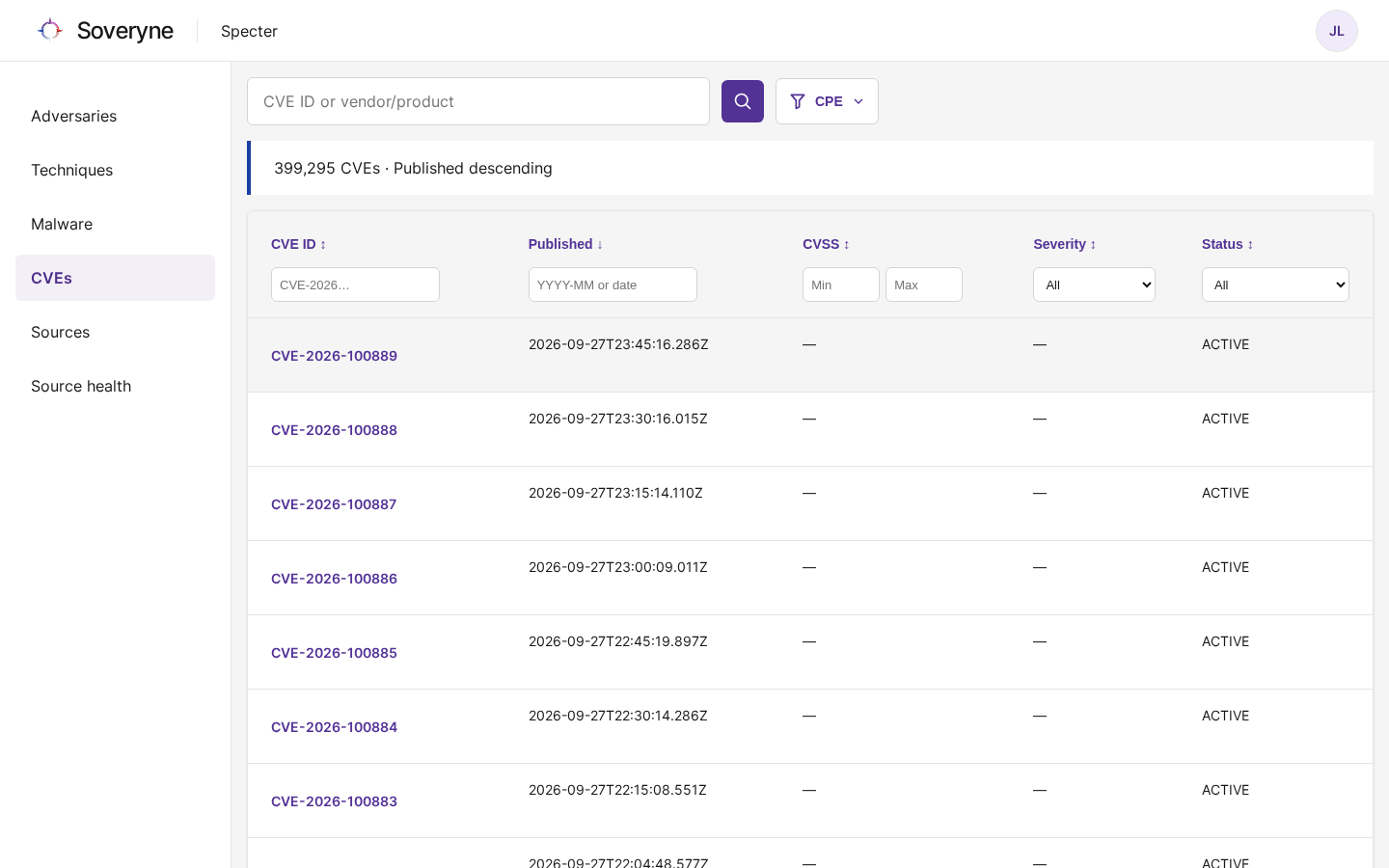Image resolution: width=1389 pixels, height=868 pixels.
Task: Expand the Severity filter select
Action: (1094, 285)
